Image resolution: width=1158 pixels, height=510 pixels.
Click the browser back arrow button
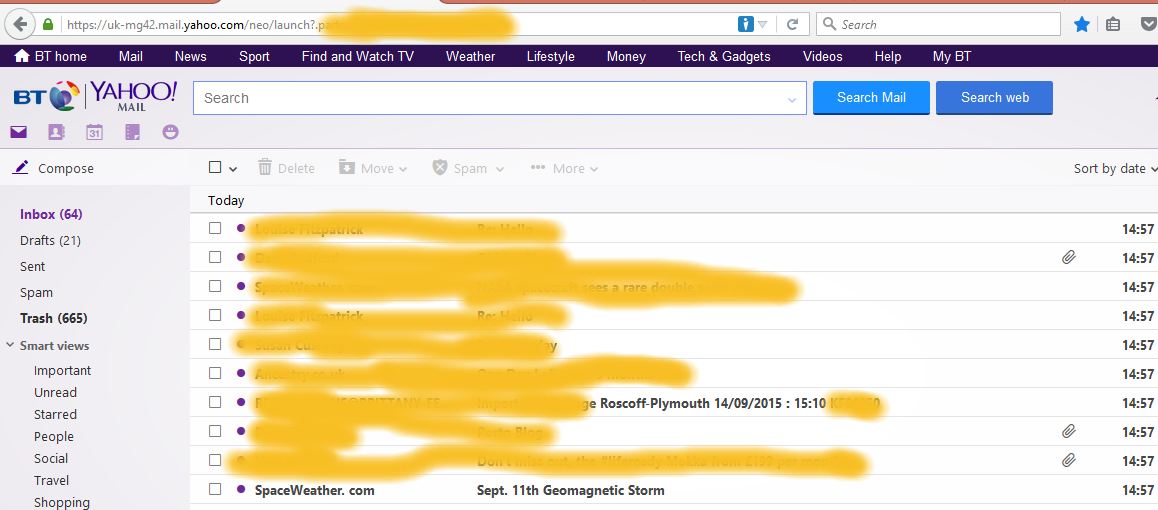[19, 24]
